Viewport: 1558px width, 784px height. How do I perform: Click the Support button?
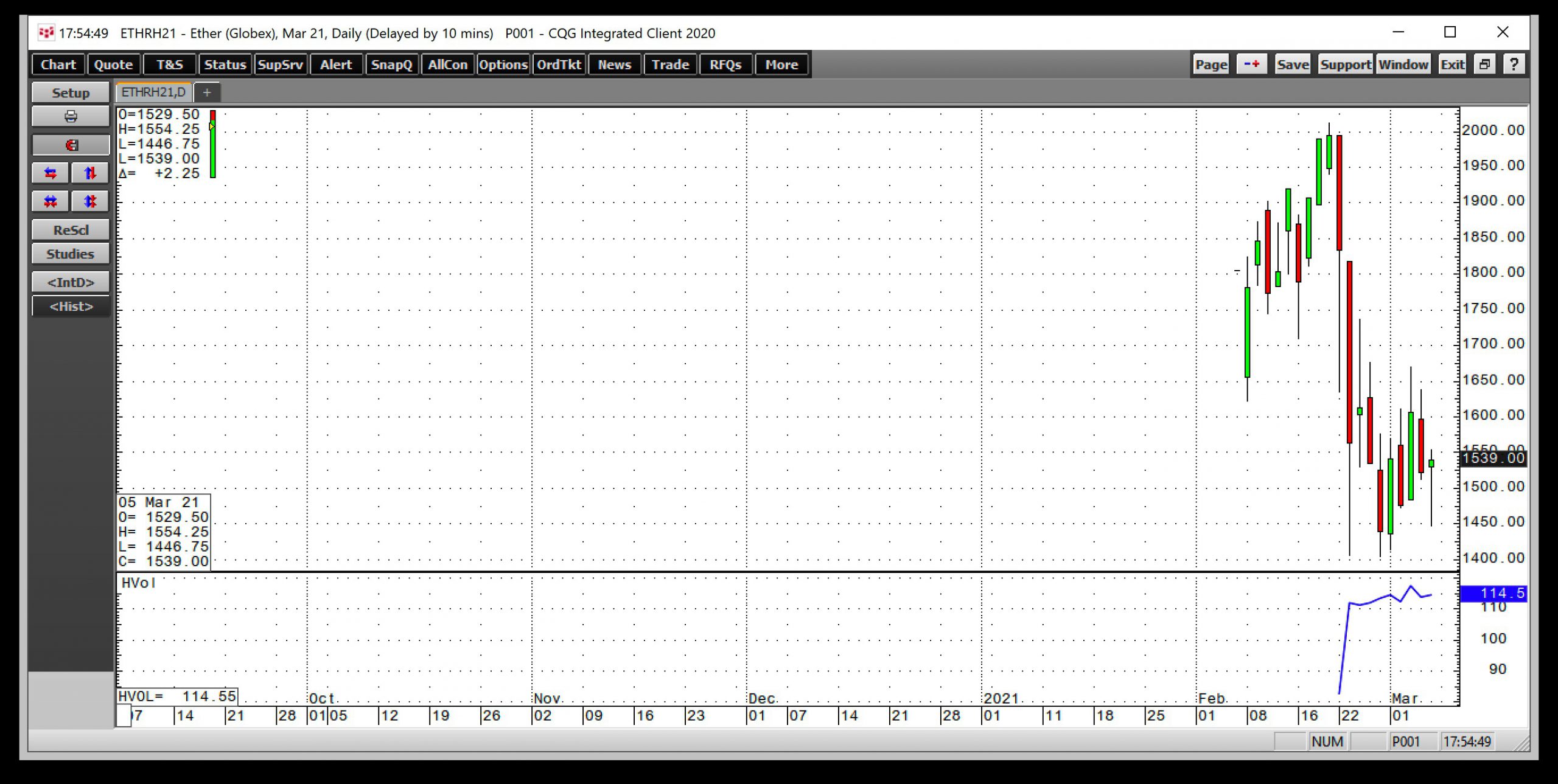click(x=1345, y=64)
